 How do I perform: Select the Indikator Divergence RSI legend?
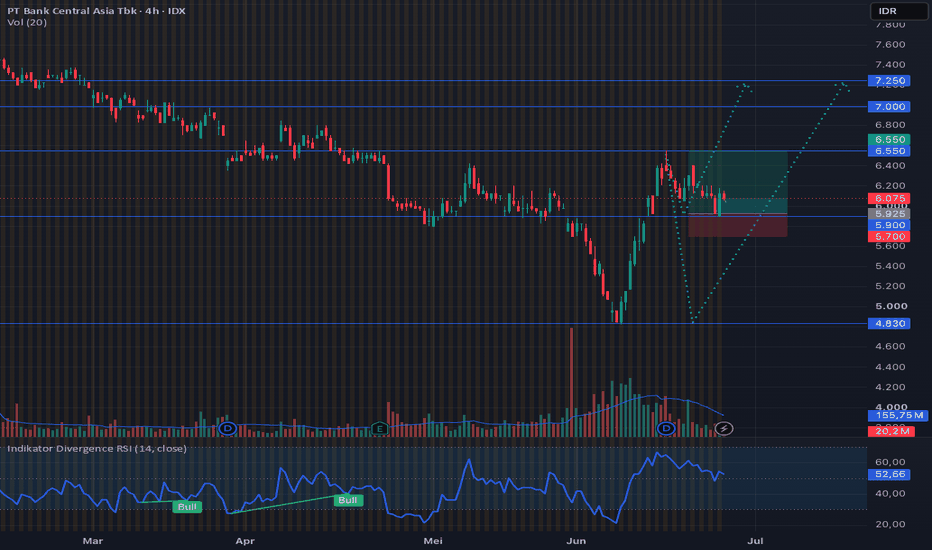click(96, 448)
